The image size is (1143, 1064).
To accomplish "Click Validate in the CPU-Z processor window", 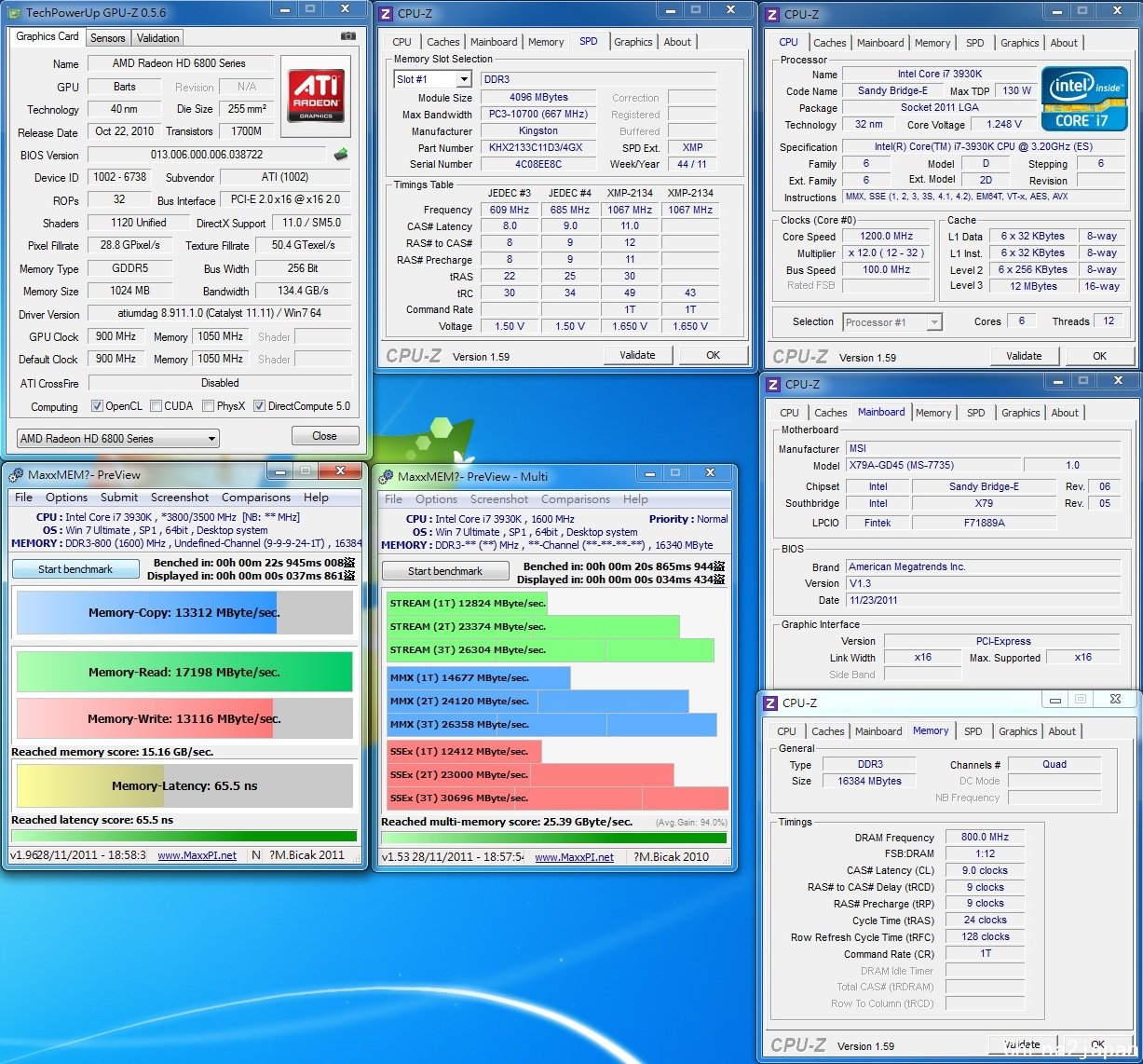I will pyautogui.click(x=1024, y=356).
